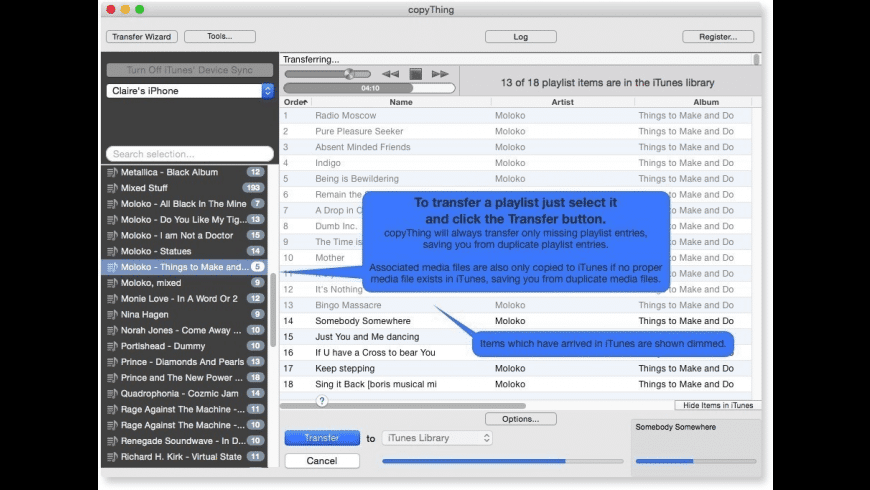Click the rewind playback button
The height and width of the screenshot is (490, 870).
390,74
